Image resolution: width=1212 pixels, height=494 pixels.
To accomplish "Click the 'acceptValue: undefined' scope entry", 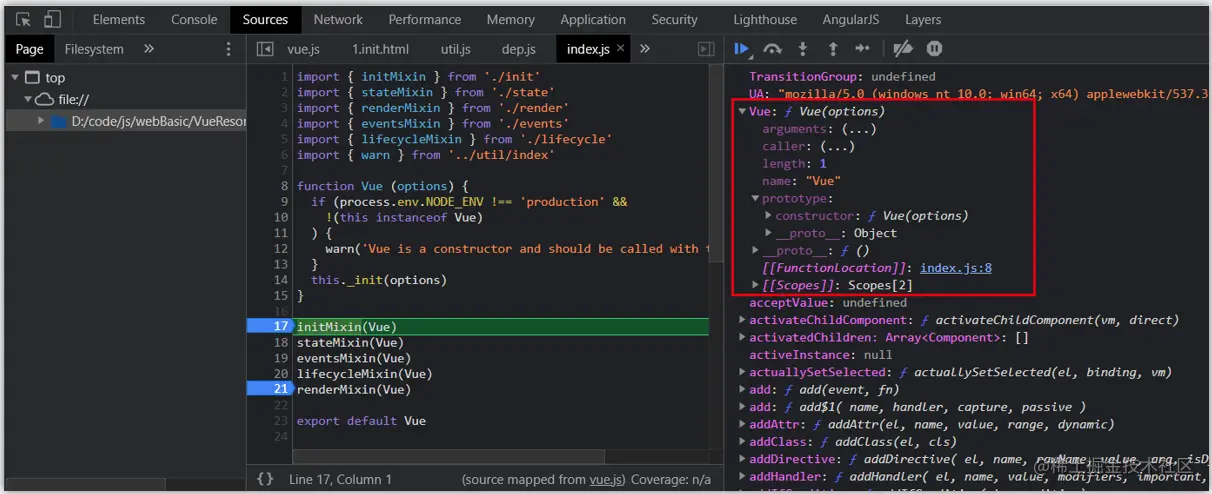I will click(828, 303).
